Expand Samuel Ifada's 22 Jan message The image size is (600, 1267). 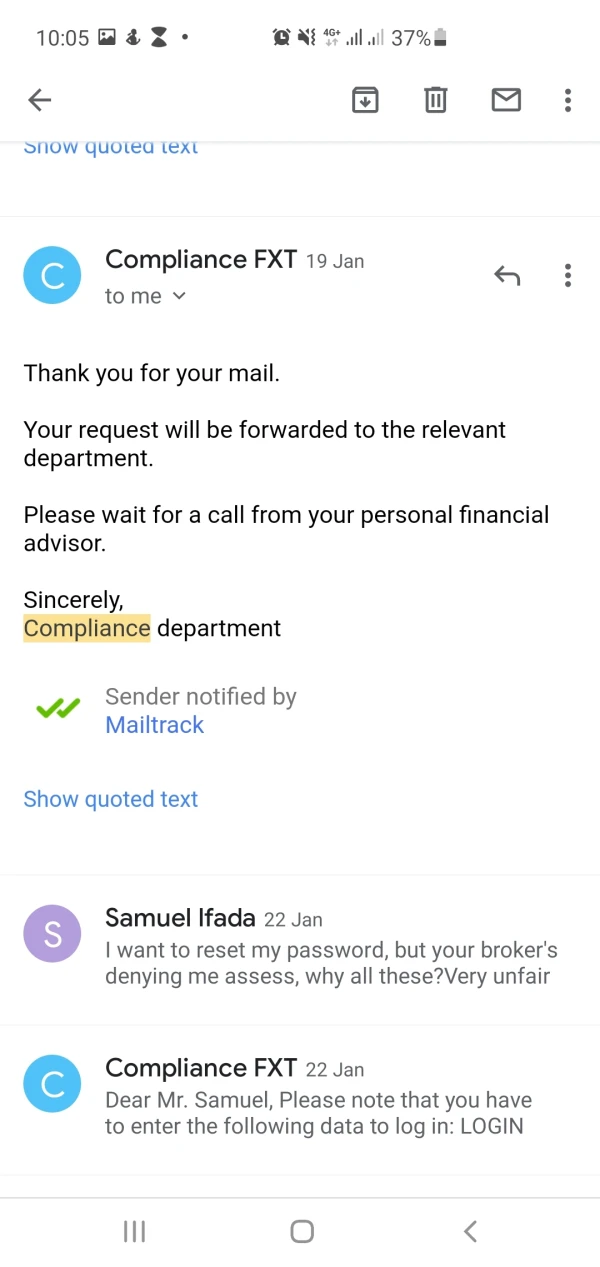(x=330, y=947)
